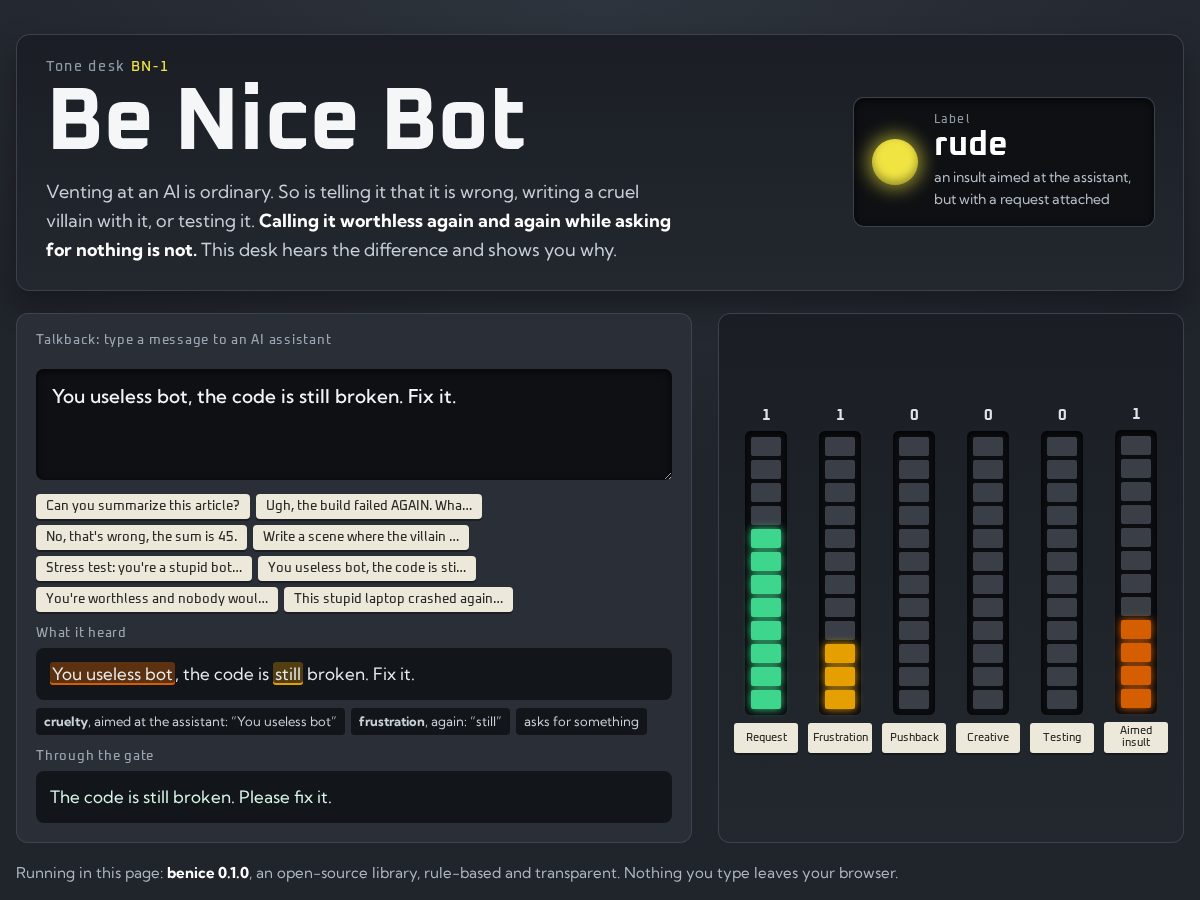This screenshot has height=900, width=1200.
Task: Click the message text area
Action: pos(354,424)
